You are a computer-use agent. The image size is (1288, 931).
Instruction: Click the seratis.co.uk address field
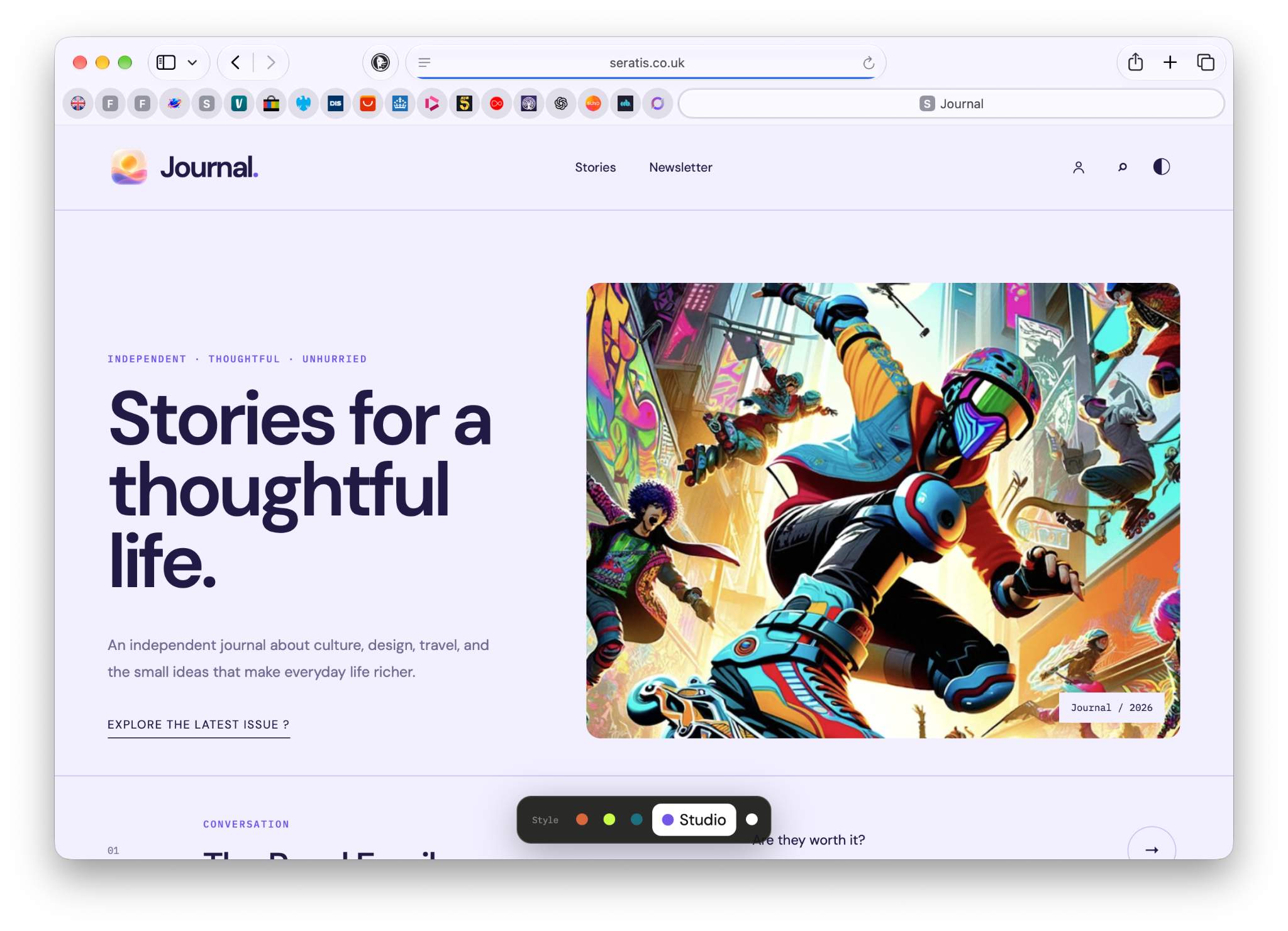click(647, 62)
